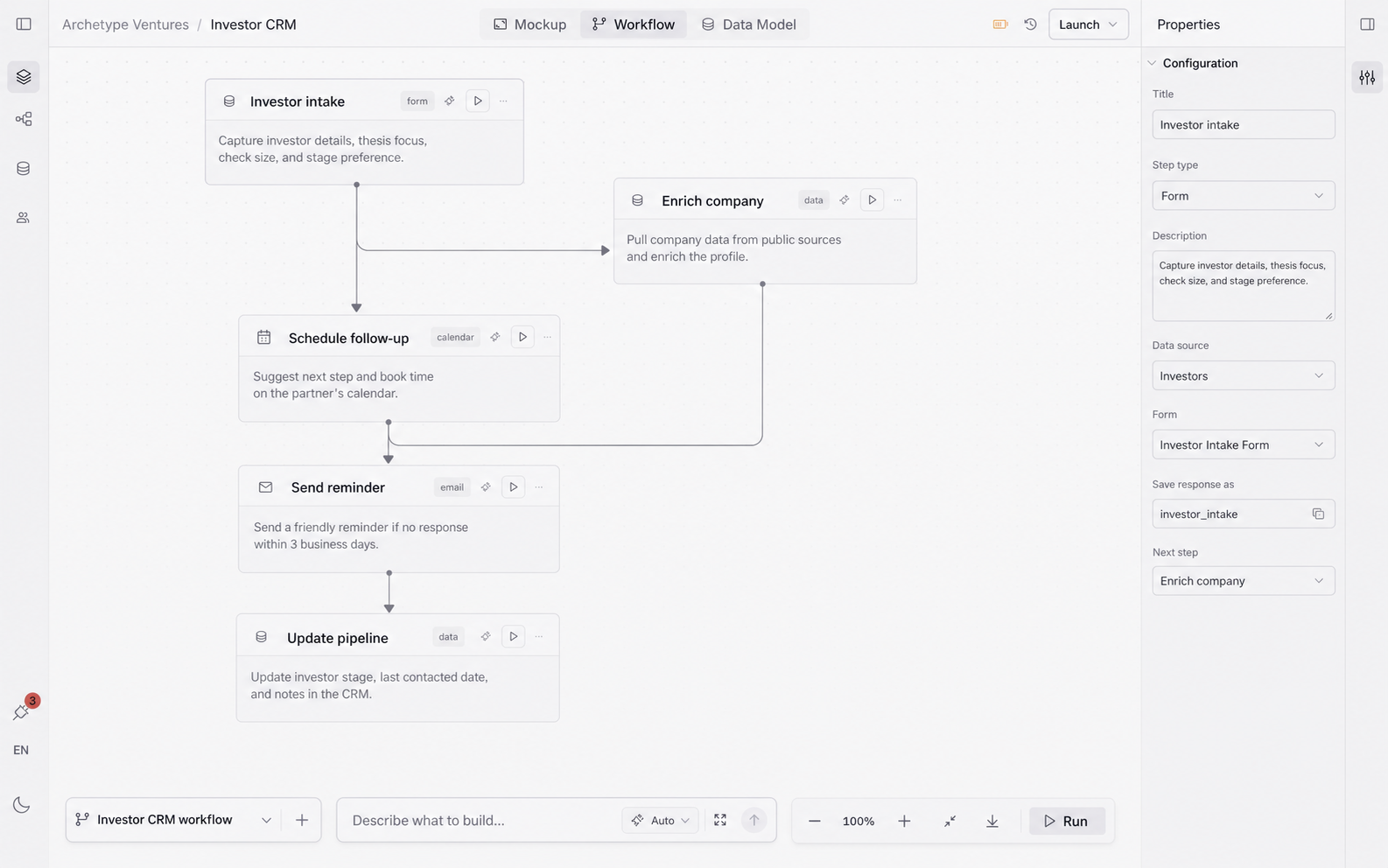Edit the Description text area
The width and height of the screenshot is (1388, 868).
click(1243, 285)
